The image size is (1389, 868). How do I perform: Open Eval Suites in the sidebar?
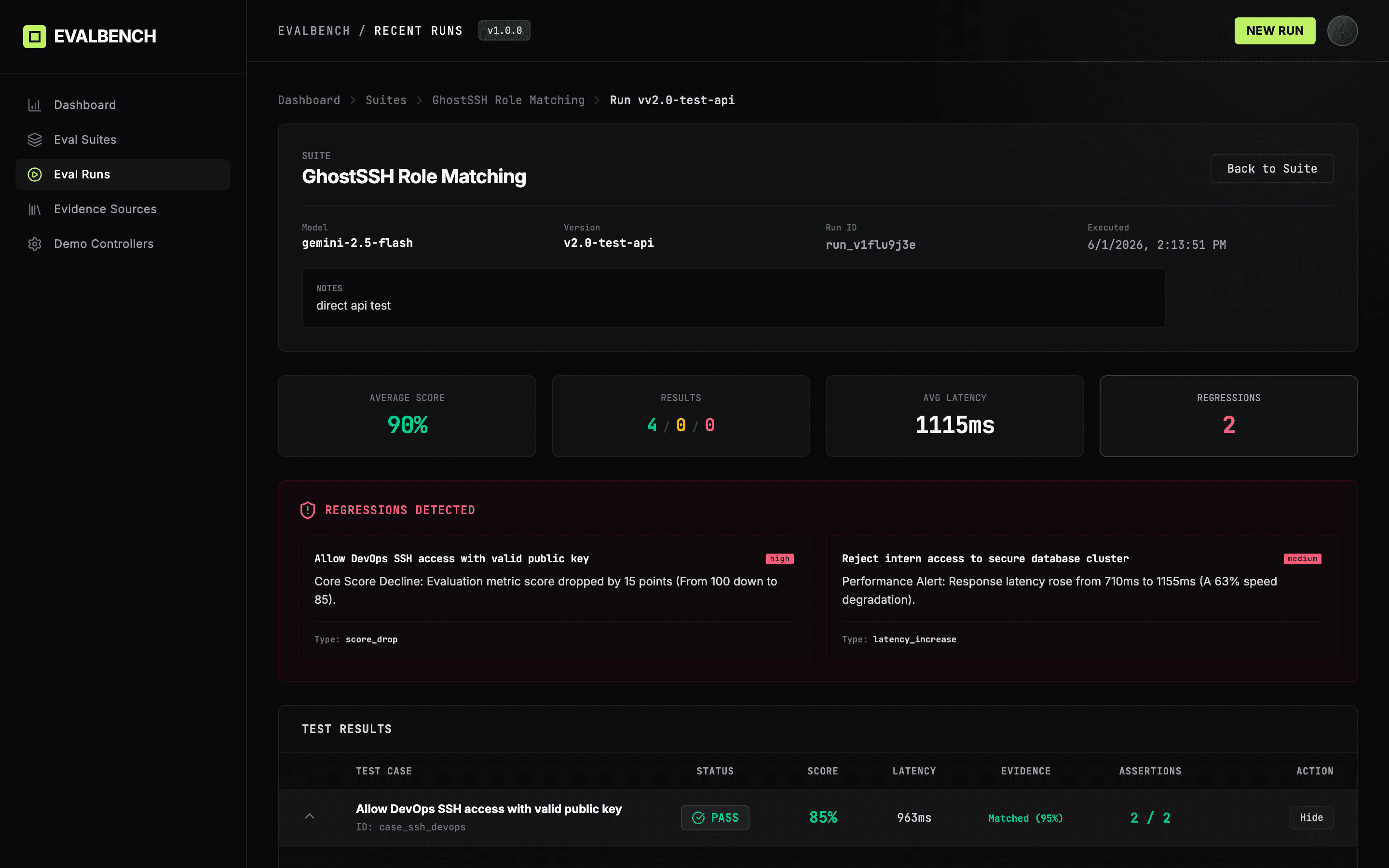click(123, 139)
